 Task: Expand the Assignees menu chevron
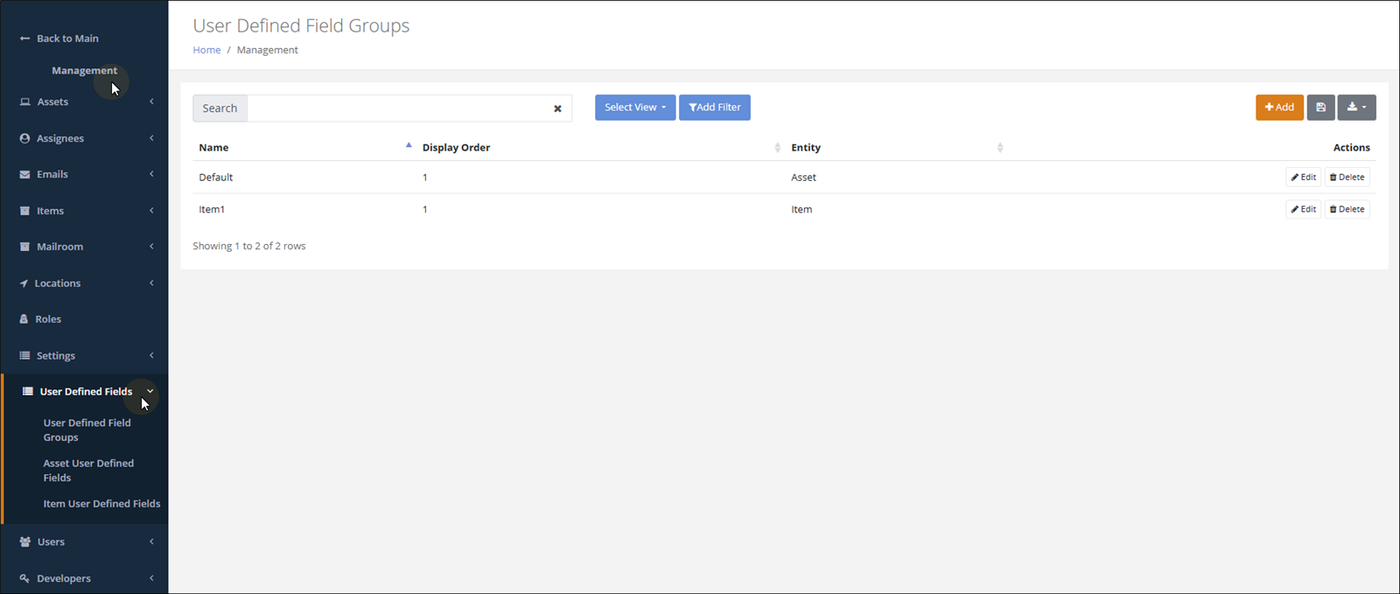[152, 138]
